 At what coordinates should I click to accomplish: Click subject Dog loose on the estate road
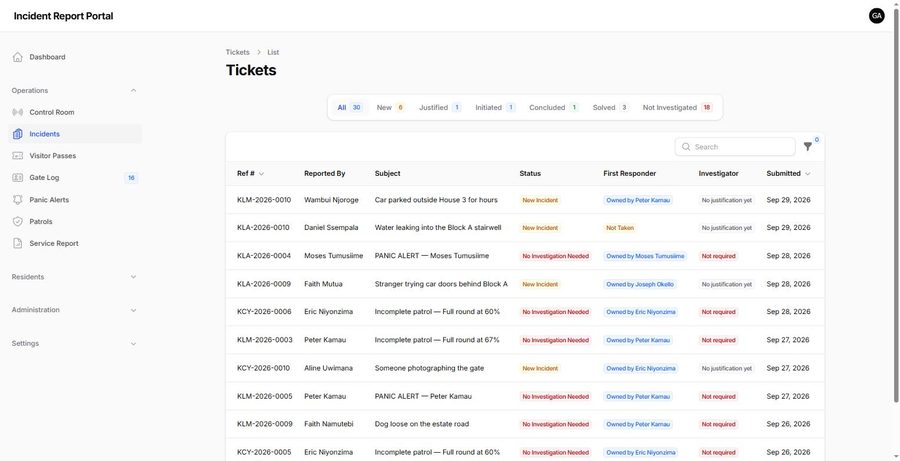click(x=422, y=424)
